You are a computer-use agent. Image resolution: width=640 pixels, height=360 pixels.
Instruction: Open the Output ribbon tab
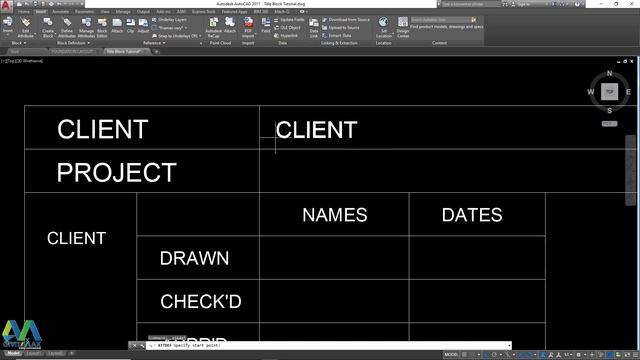point(143,12)
